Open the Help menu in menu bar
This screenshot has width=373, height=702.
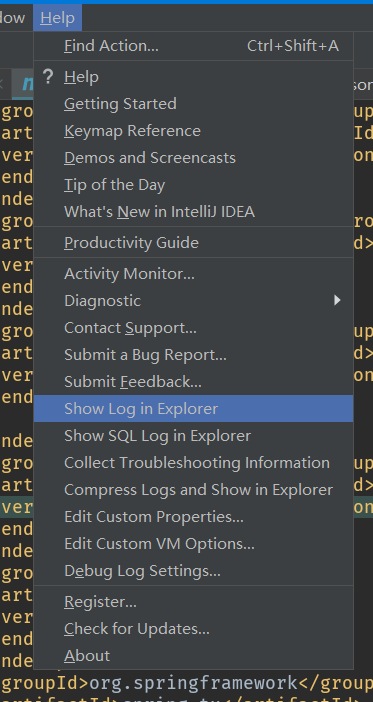coord(57,18)
